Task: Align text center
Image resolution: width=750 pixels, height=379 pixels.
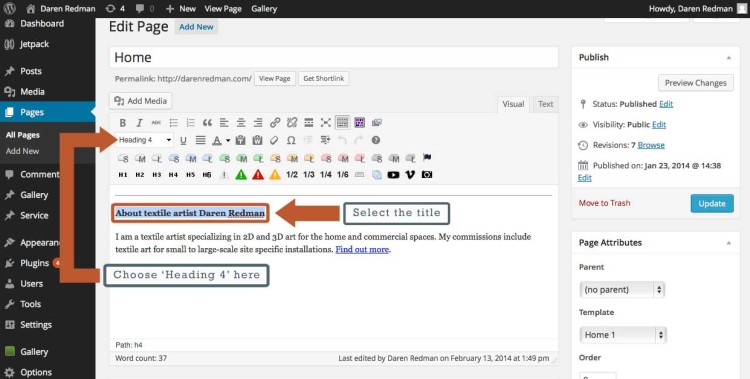Action: point(241,123)
